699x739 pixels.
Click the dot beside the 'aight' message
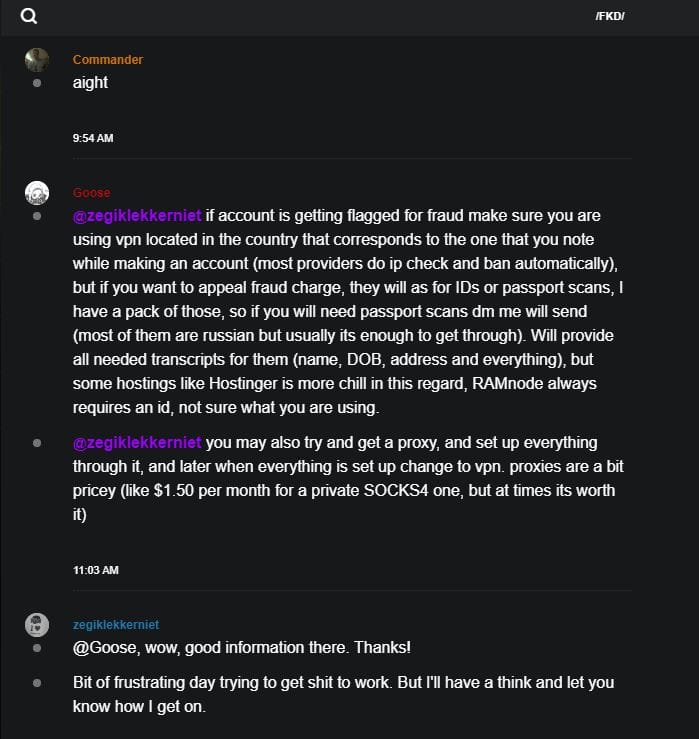click(37, 83)
